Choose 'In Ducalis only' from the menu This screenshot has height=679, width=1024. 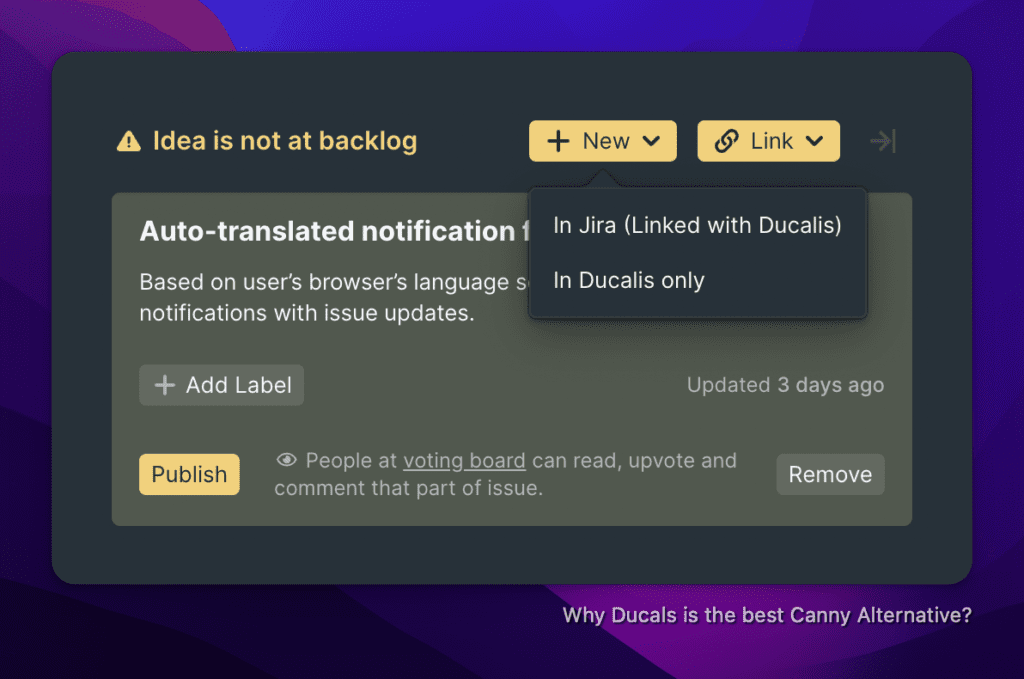coord(628,280)
